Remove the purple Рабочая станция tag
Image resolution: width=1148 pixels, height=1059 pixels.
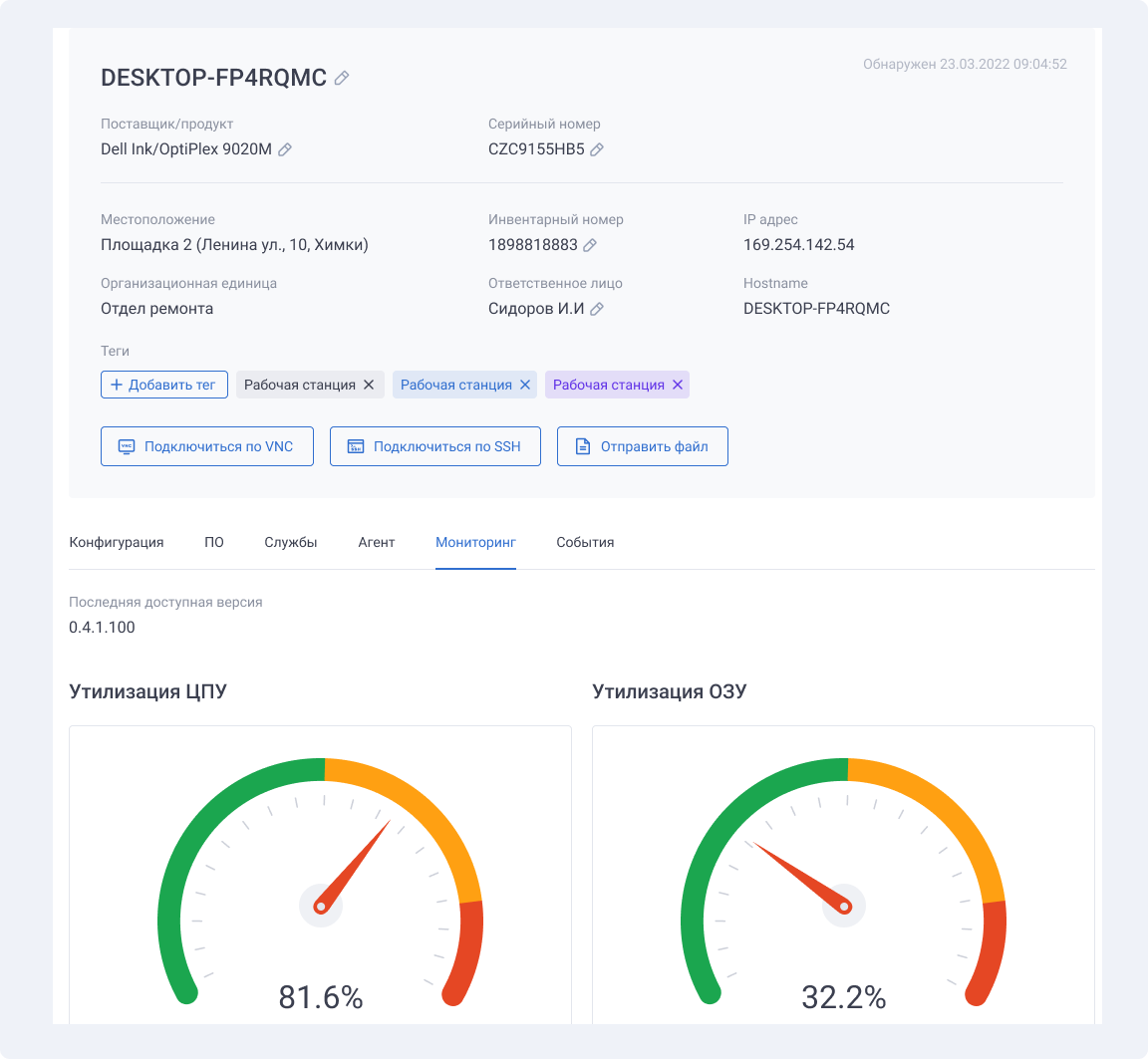click(678, 385)
